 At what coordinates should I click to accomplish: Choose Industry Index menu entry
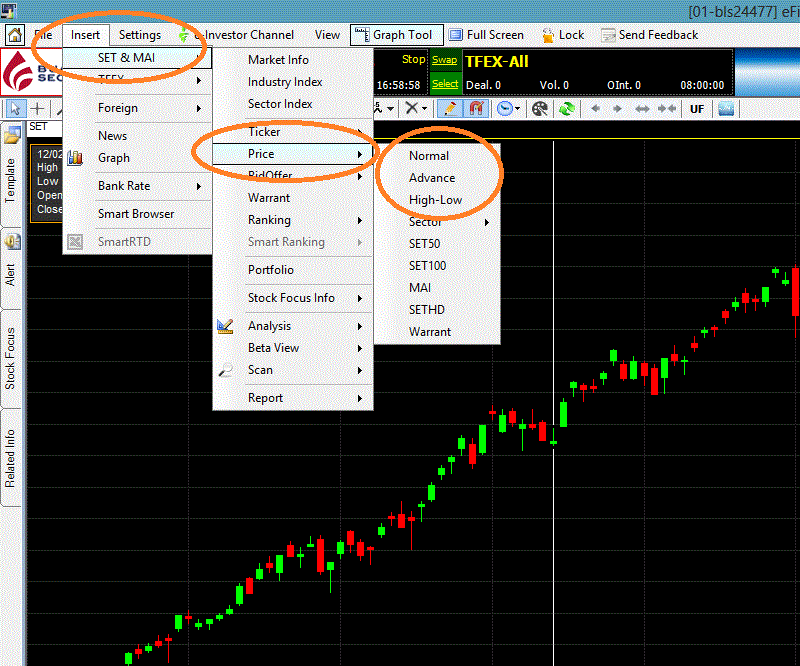click(x=285, y=82)
